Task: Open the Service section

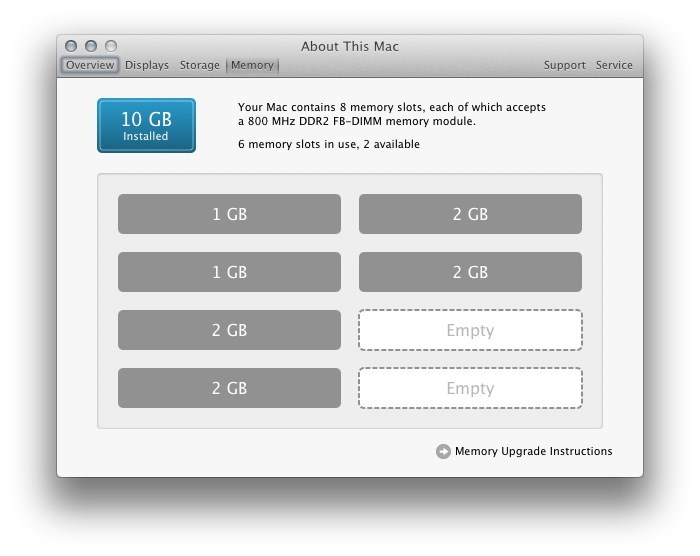Action: [x=614, y=65]
